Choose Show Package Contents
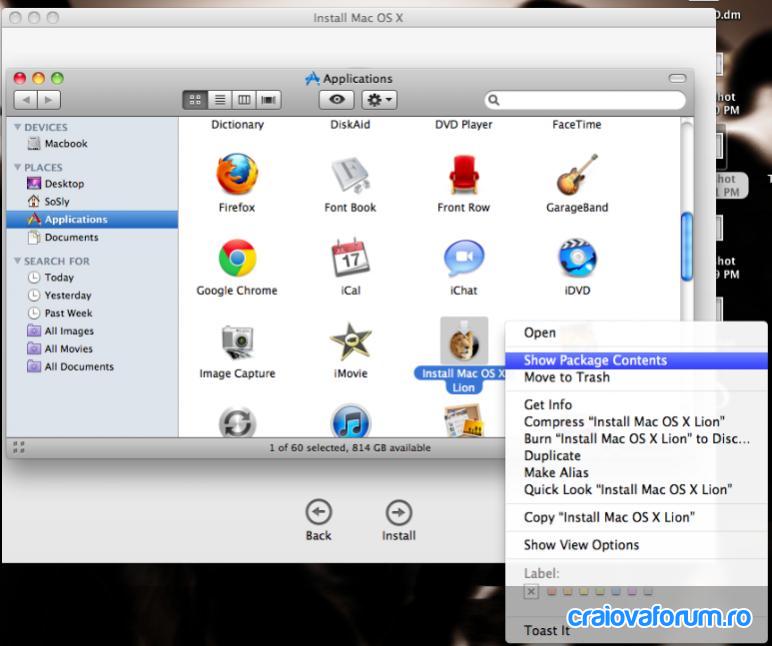Viewport: 772px width, 646px height. (x=636, y=360)
